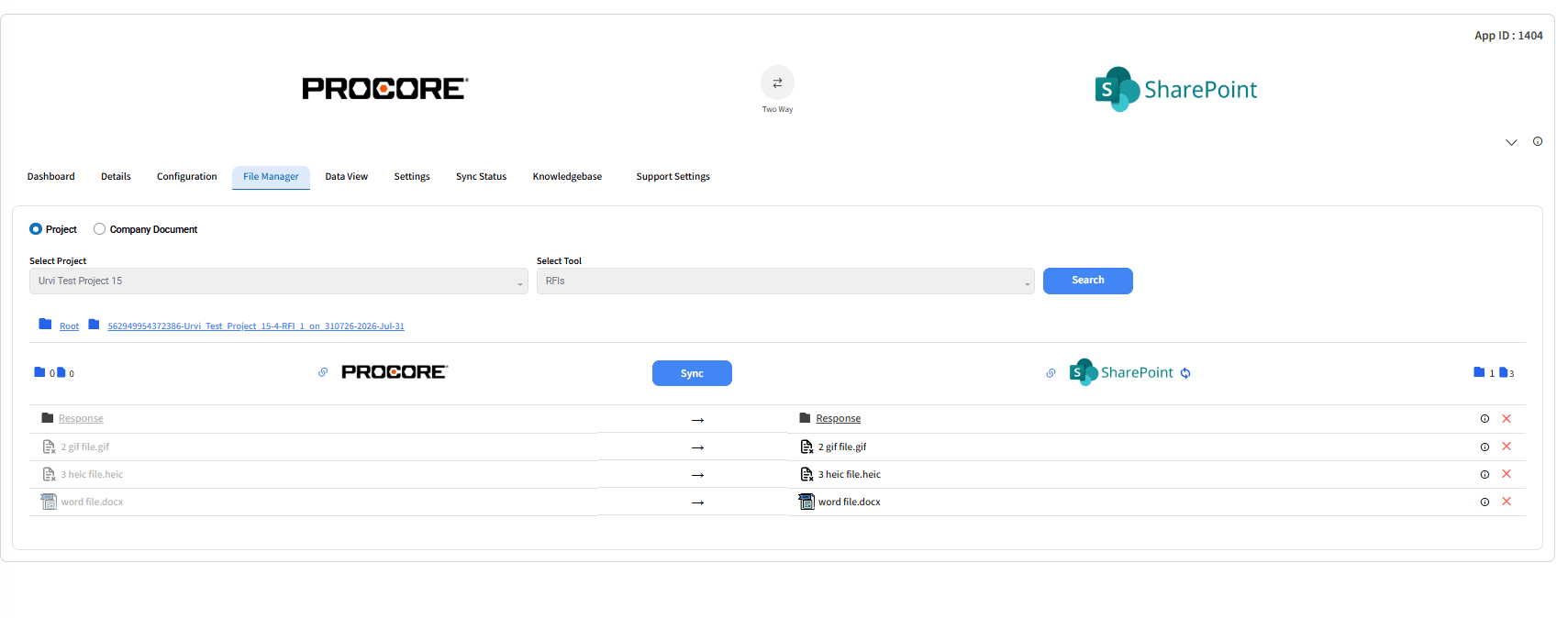Go to the Data View tab
The height and width of the screenshot is (618, 1568).
(347, 177)
